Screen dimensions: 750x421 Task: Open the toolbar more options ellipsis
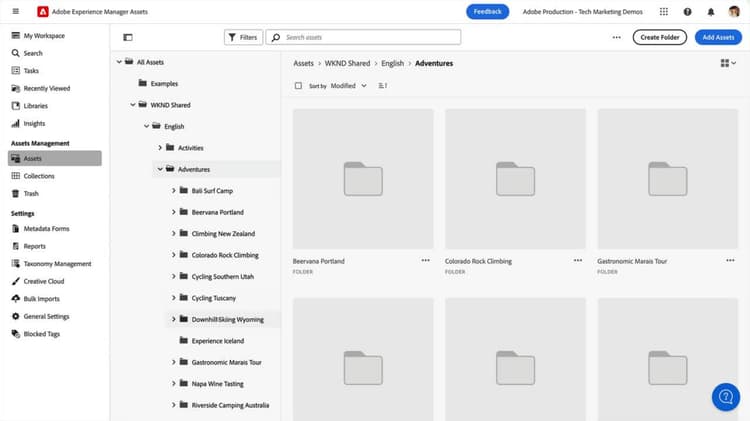[x=617, y=37]
